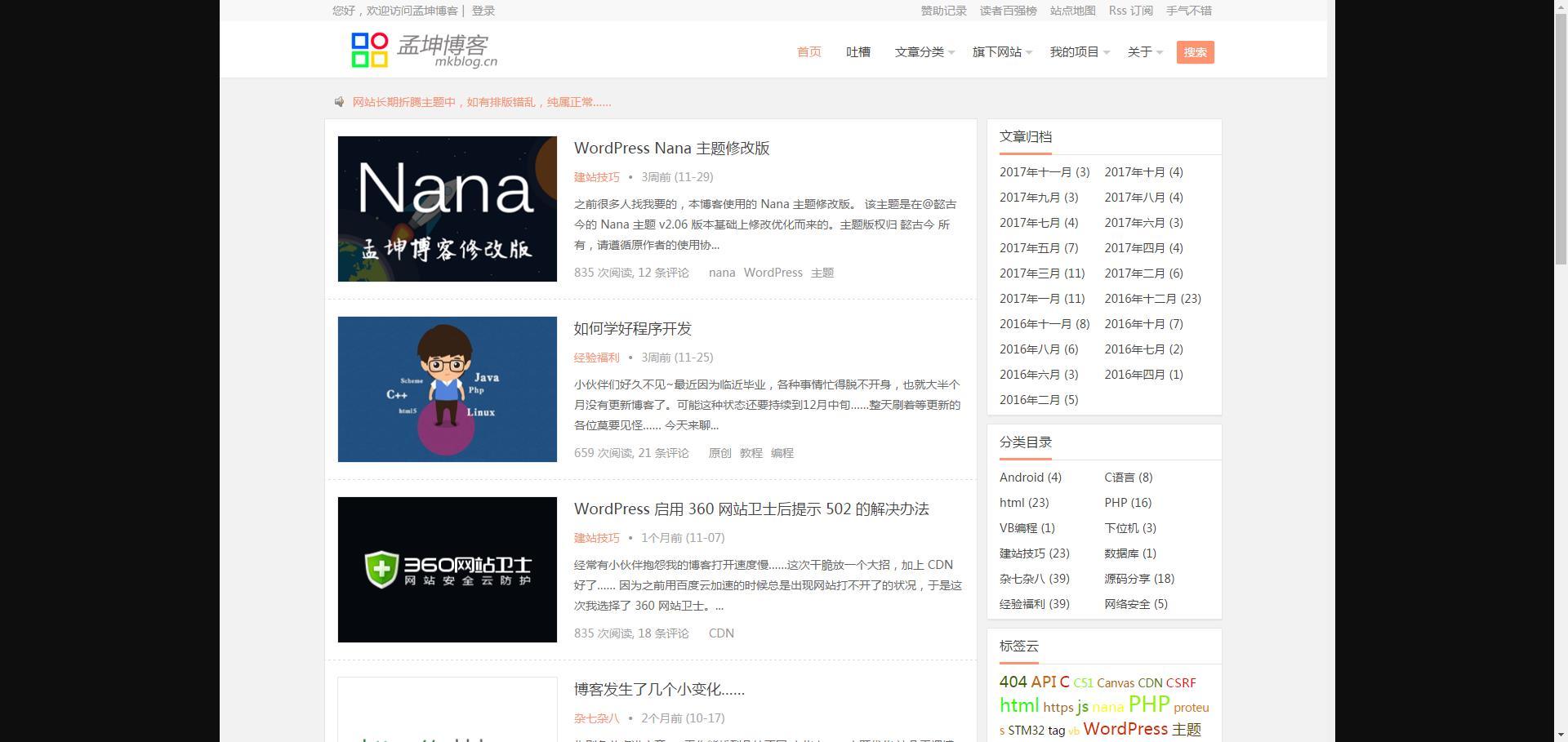The image size is (1568, 742).
Task: Click the API tag in tag cloud
Action: pos(1043,682)
